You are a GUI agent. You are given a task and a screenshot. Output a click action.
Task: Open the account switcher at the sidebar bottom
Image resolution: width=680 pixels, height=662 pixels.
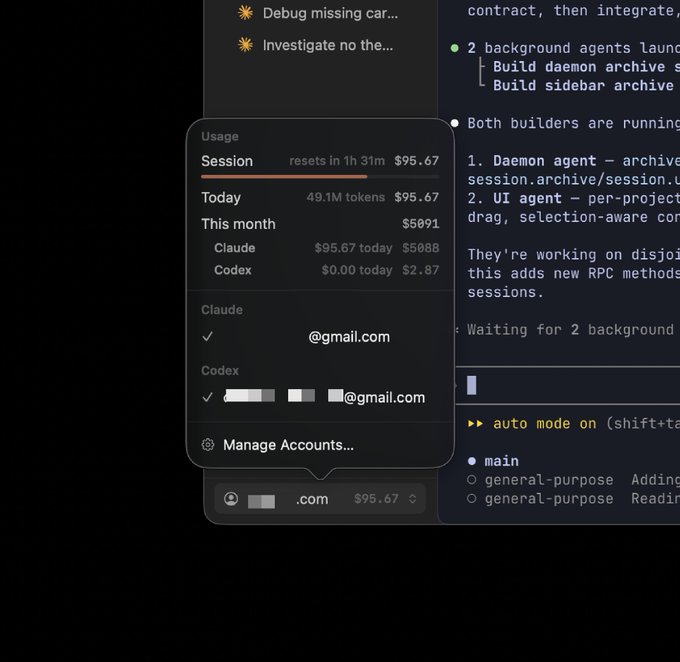pos(320,499)
